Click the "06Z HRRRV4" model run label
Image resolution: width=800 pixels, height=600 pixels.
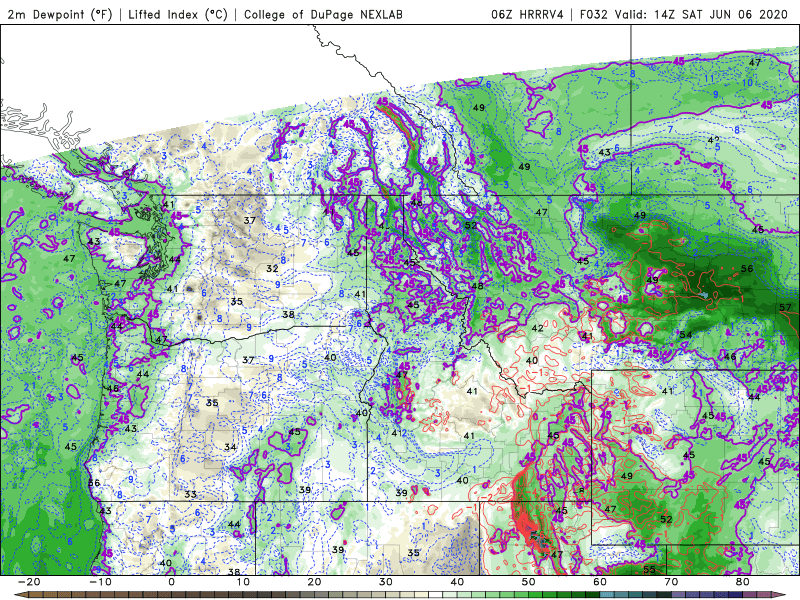point(527,15)
